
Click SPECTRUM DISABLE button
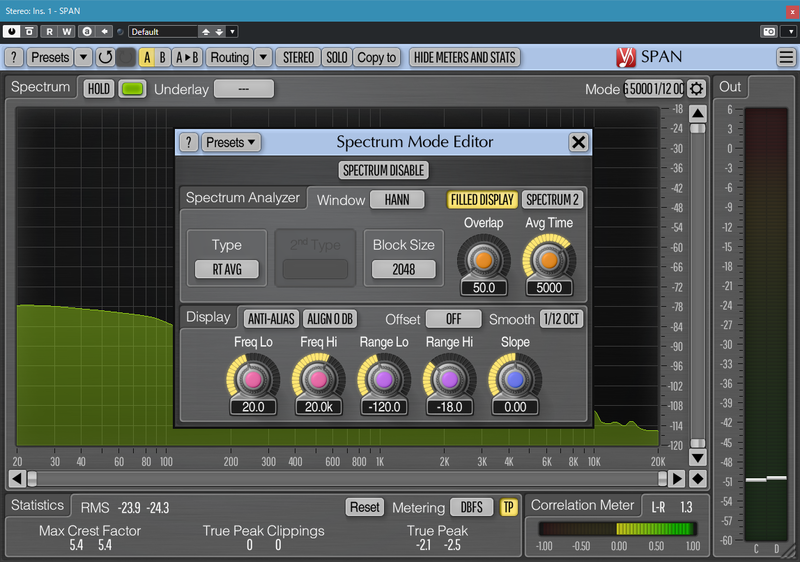(383, 170)
